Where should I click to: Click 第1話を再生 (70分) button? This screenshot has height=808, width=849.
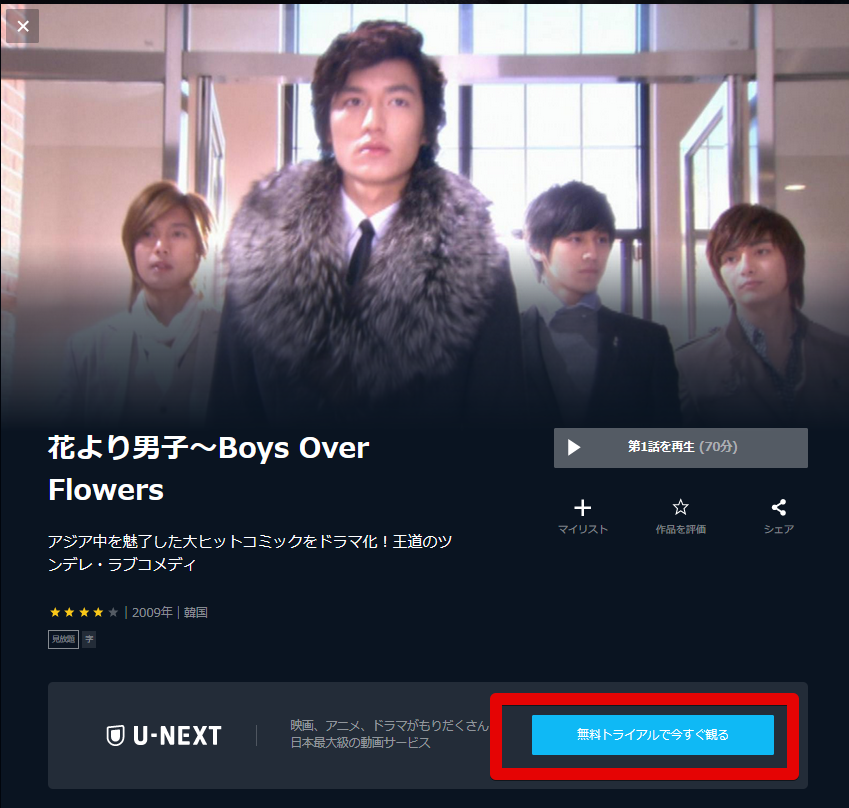pyautogui.click(x=681, y=448)
